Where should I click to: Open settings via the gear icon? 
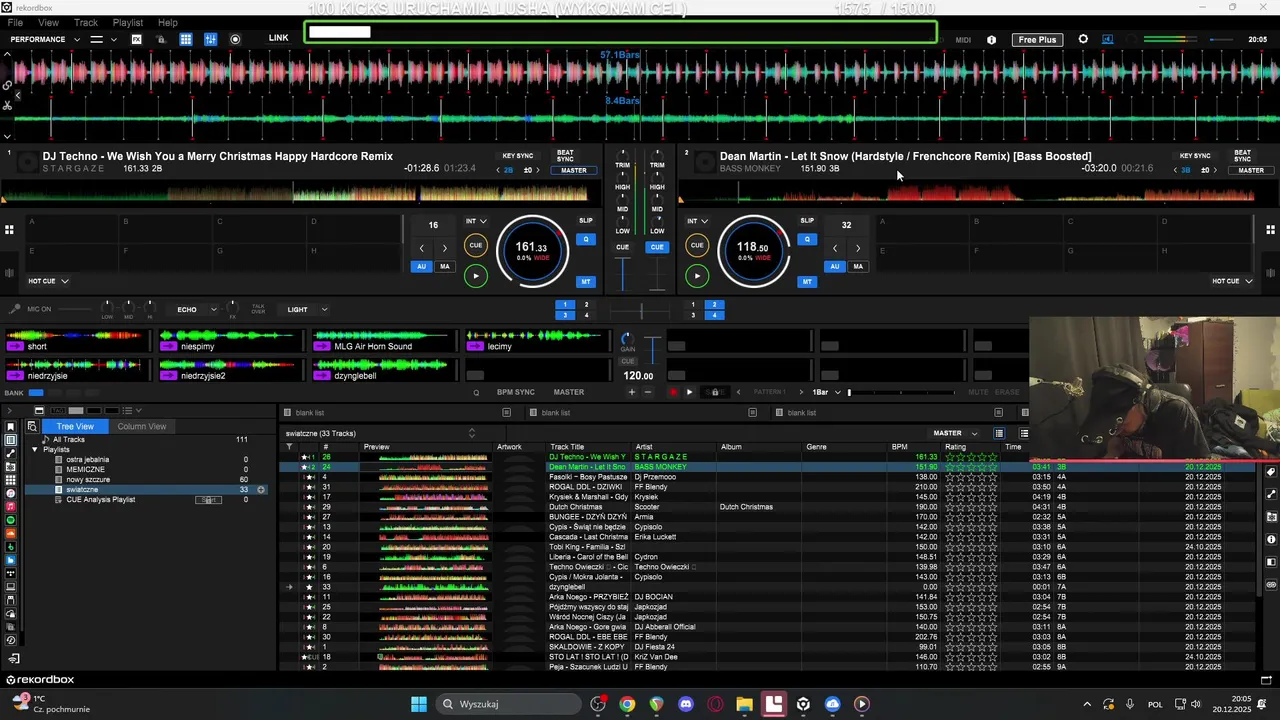point(1083,39)
